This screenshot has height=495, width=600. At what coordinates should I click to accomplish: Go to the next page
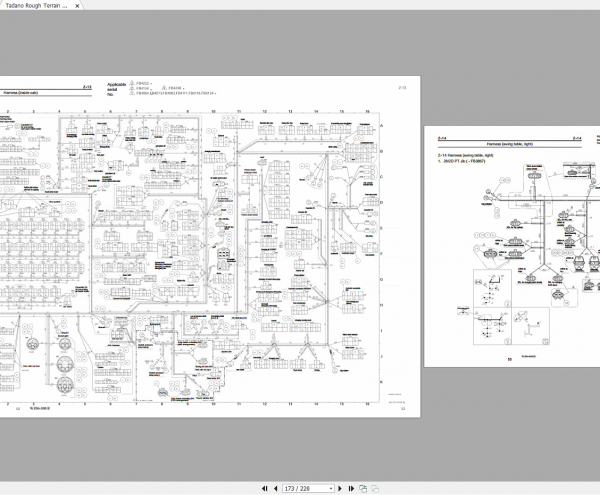[x=340, y=488]
